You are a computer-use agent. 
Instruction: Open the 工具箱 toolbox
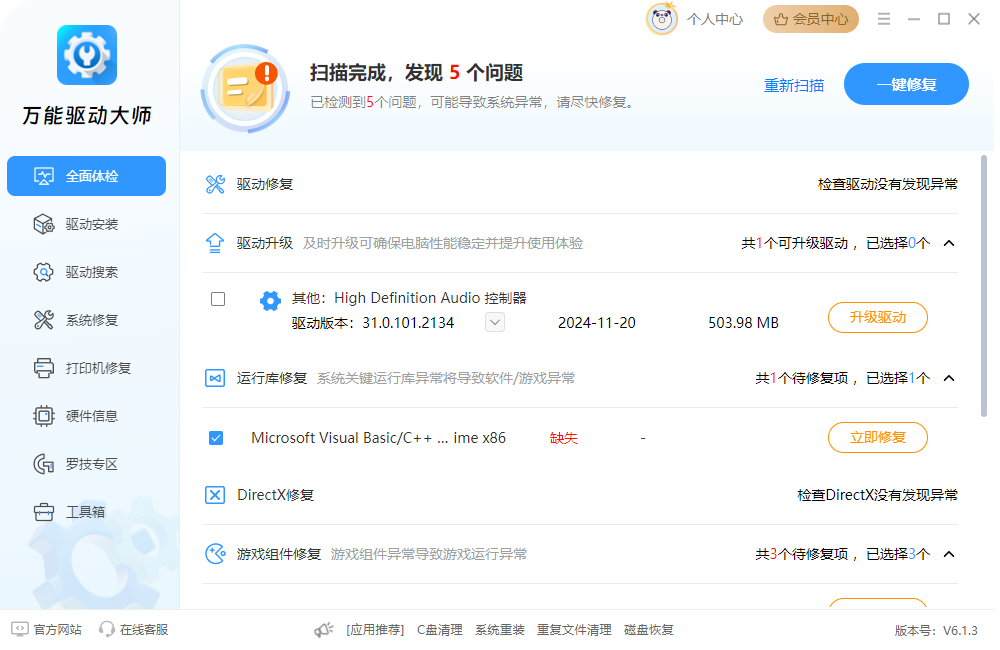coord(87,512)
